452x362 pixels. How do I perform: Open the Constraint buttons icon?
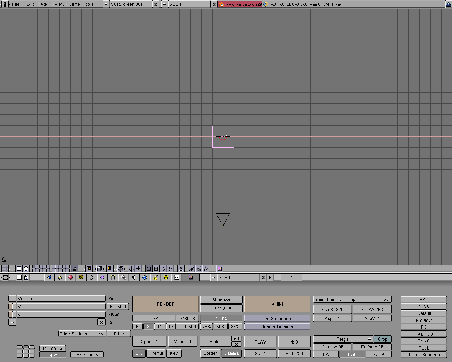[x=123, y=277]
